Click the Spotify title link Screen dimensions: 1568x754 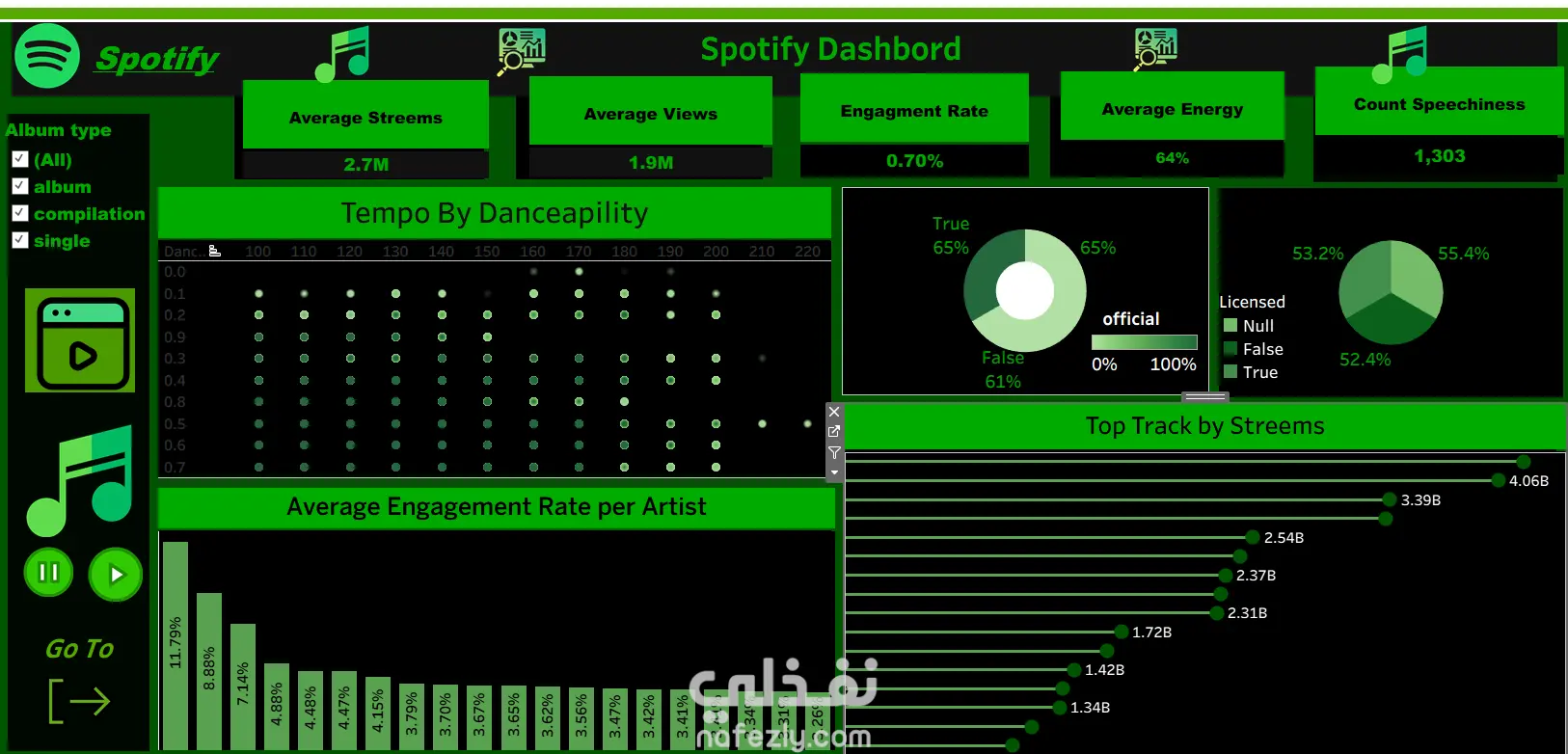coord(158,60)
